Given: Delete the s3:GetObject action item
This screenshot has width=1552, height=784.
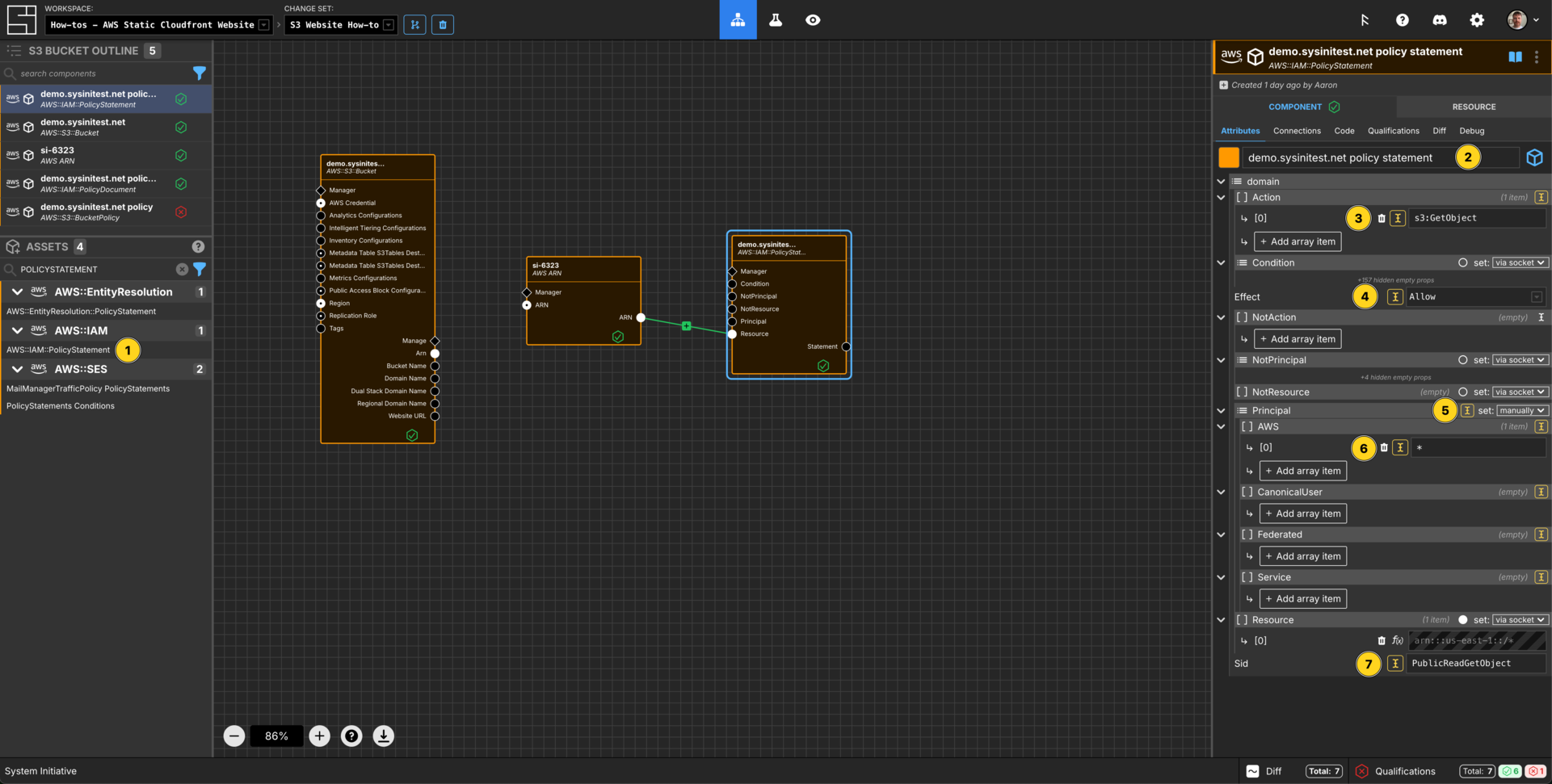Looking at the screenshot, I should pos(1382,218).
